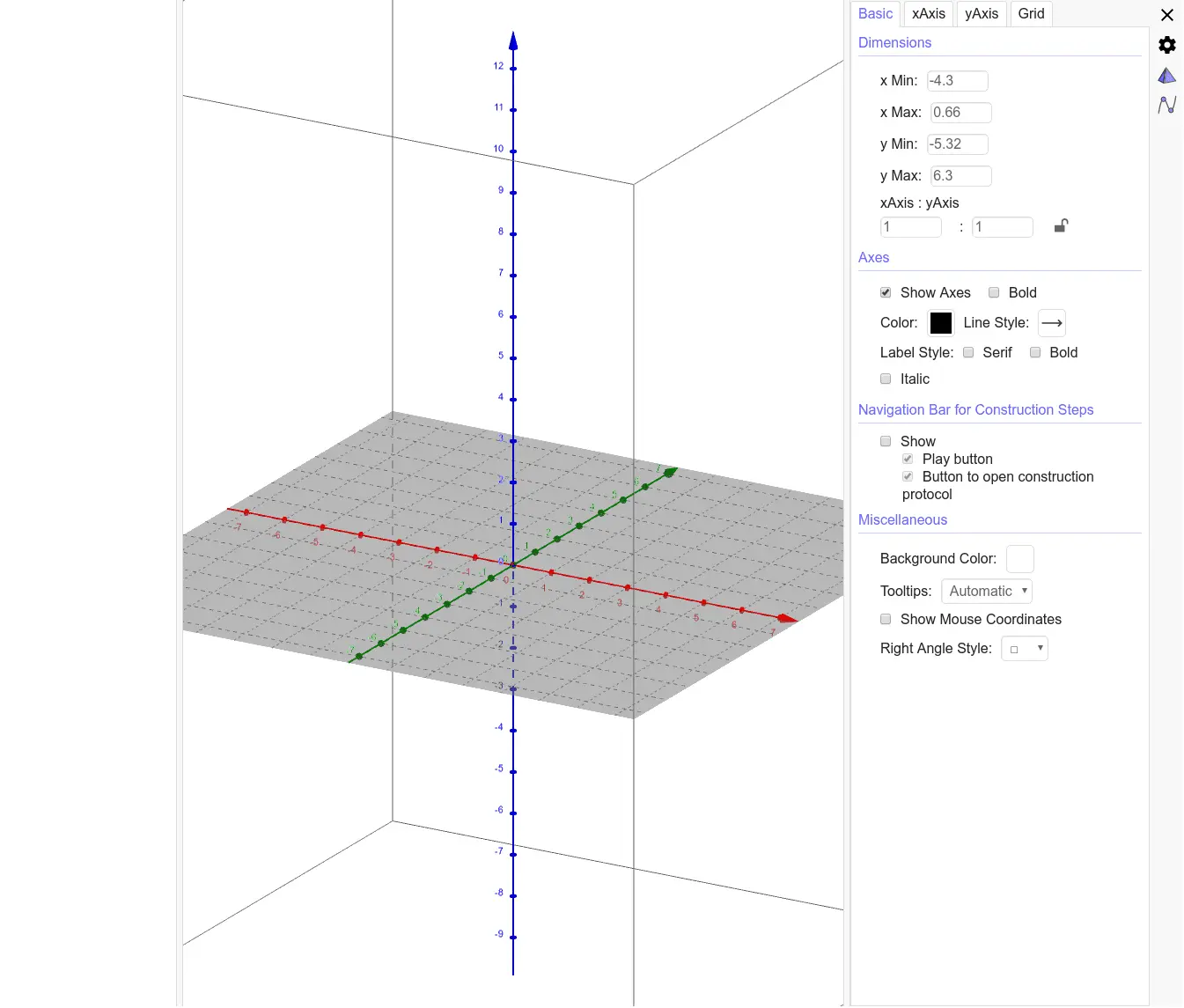Click the x Min input field

click(957, 80)
